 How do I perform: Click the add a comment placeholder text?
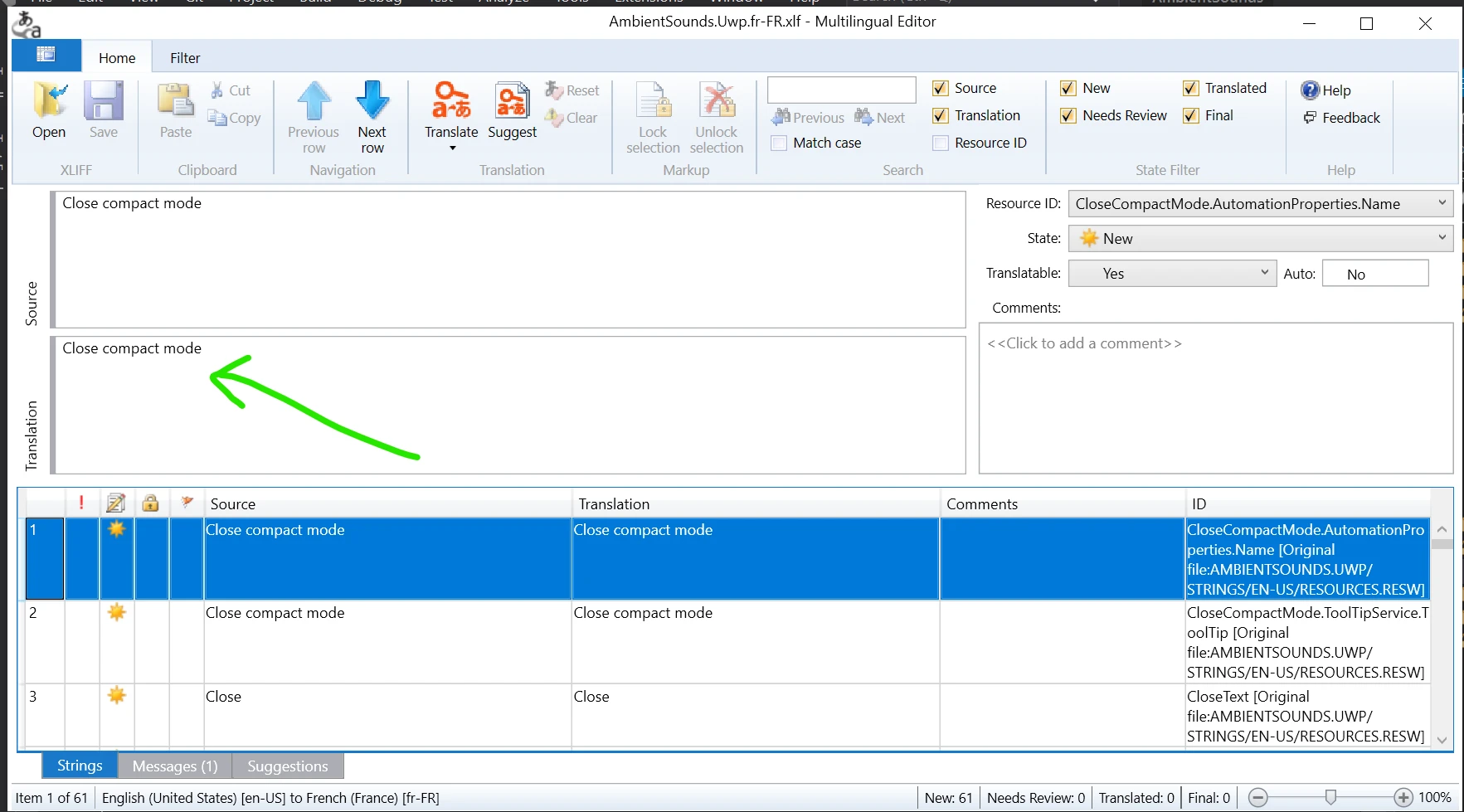tap(1084, 343)
